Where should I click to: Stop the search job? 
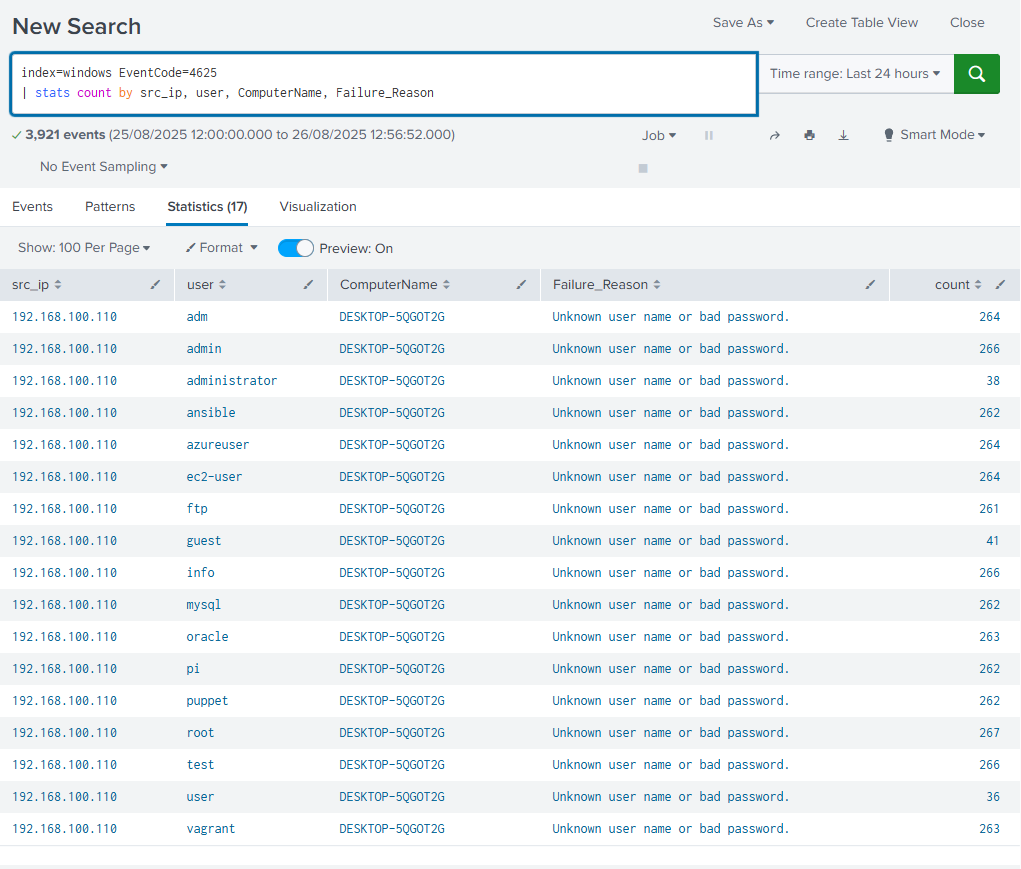(x=643, y=168)
